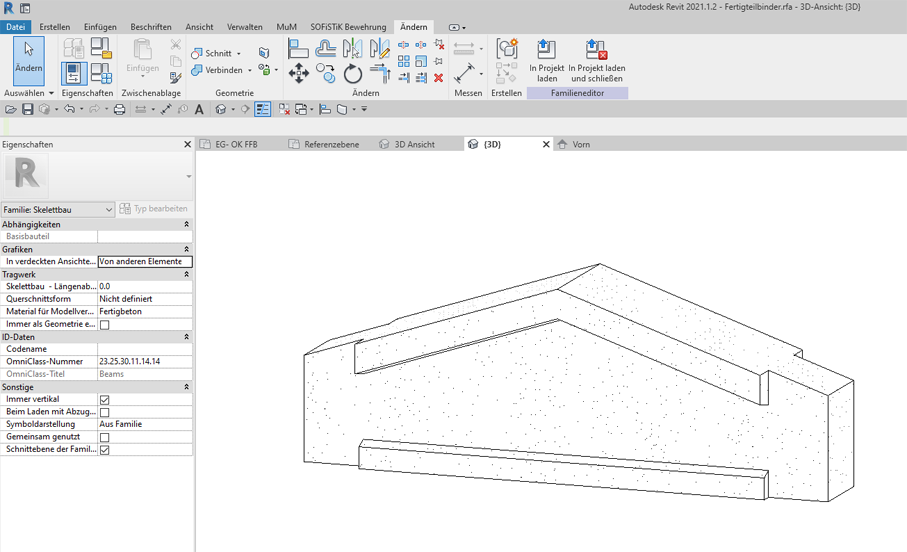907x552 pixels.
Task: Open the Ansicht ribbon tab
Action: pyautogui.click(x=199, y=27)
